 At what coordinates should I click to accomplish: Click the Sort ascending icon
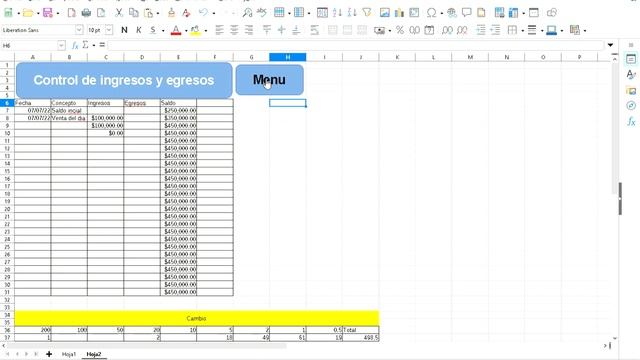pyautogui.click(x=337, y=13)
